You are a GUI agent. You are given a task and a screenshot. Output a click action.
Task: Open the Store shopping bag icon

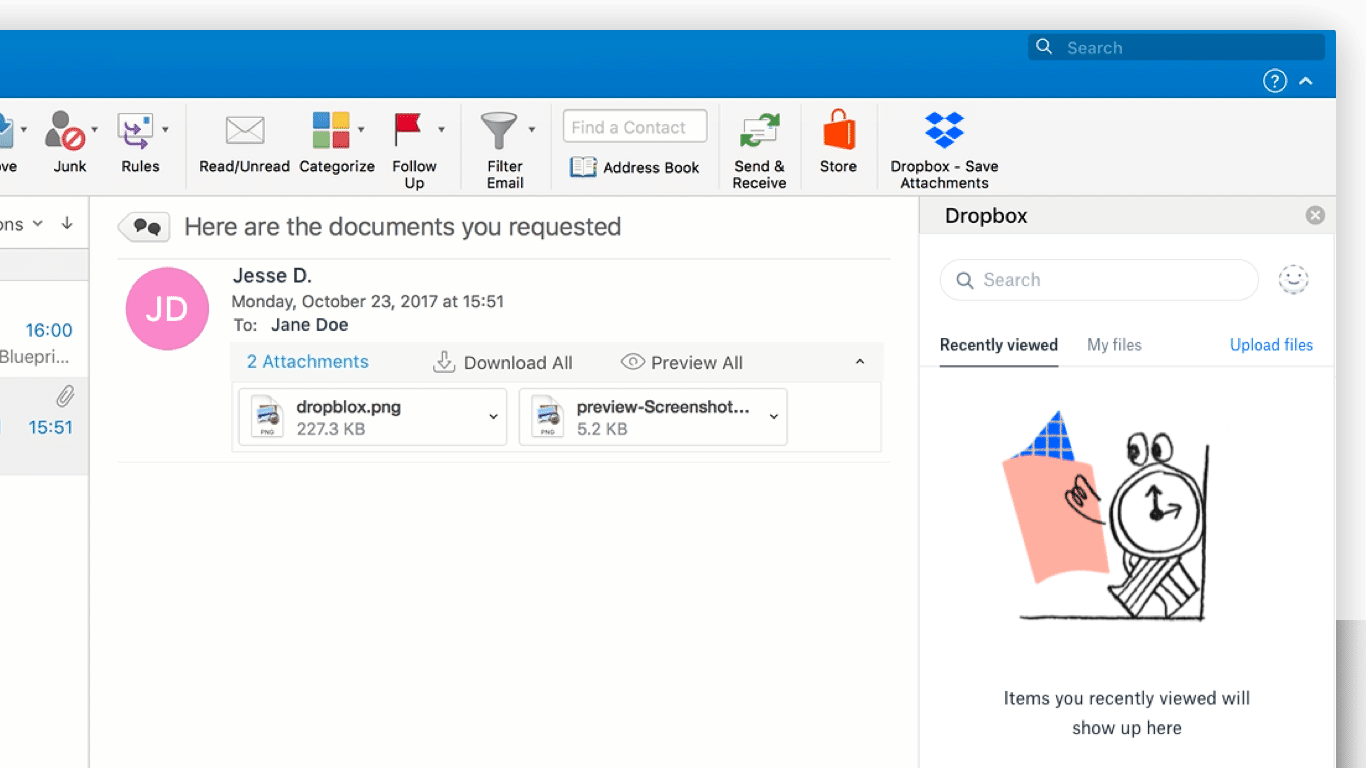[839, 130]
